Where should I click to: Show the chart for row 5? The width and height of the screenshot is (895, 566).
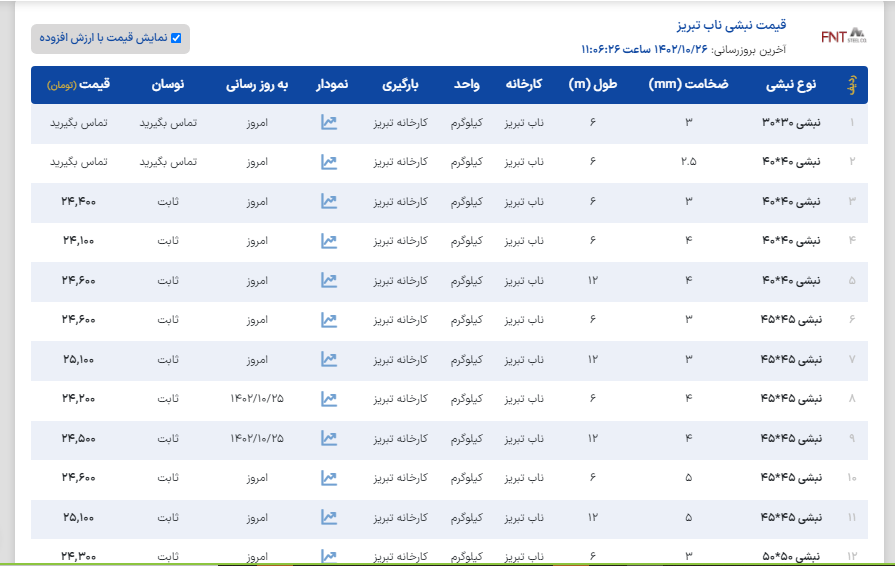tap(329, 280)
